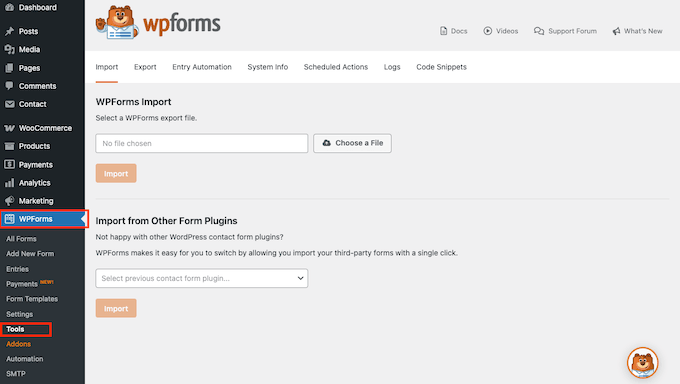
Task: Go to Posts in sidebar
Action: click(x=28, y=31)
